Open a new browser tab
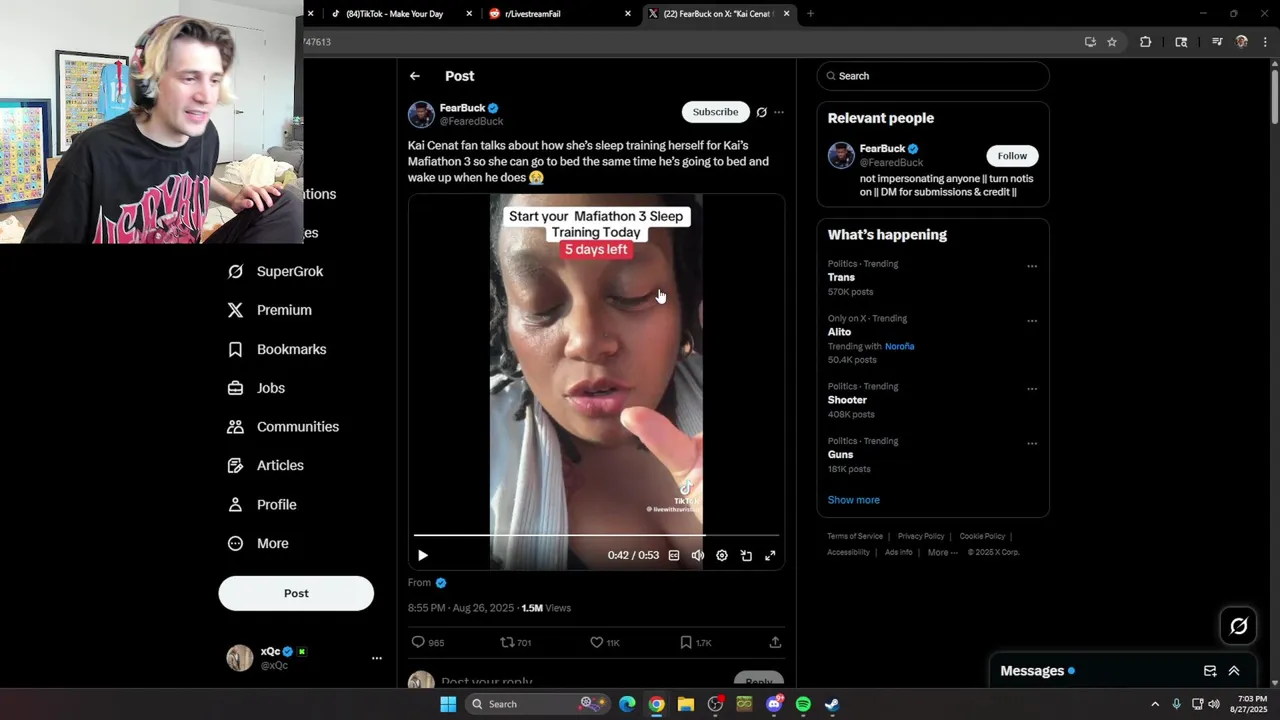 click(810, 14)
